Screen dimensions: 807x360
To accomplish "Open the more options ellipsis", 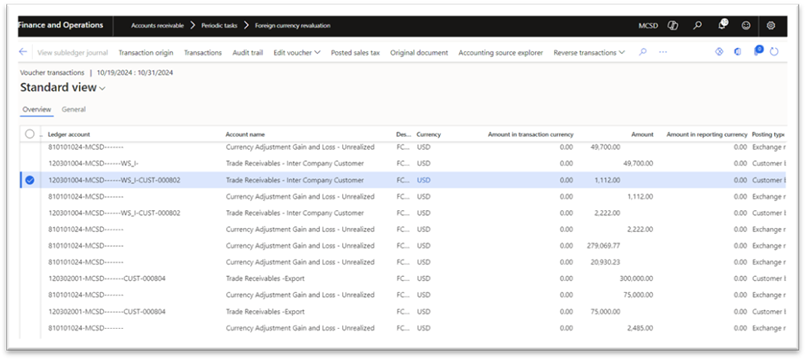I will coord(663,52).
